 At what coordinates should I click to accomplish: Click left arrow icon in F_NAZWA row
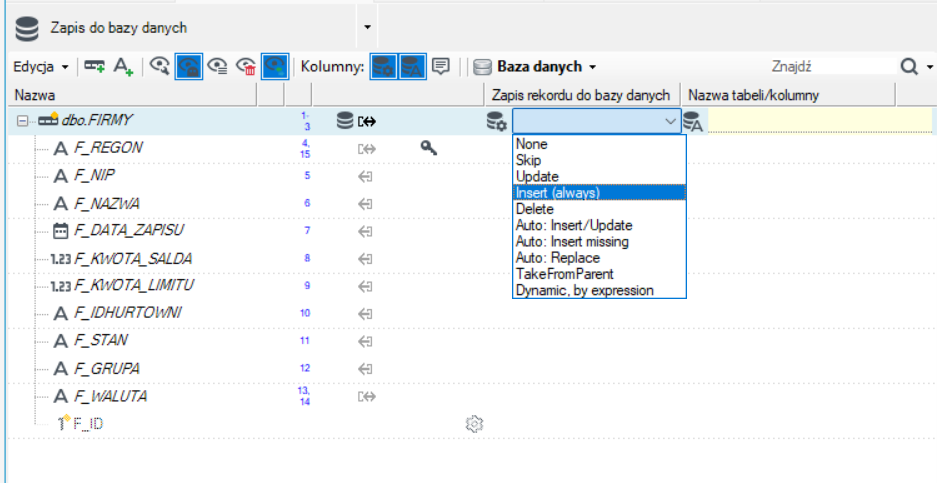point(365,204)
